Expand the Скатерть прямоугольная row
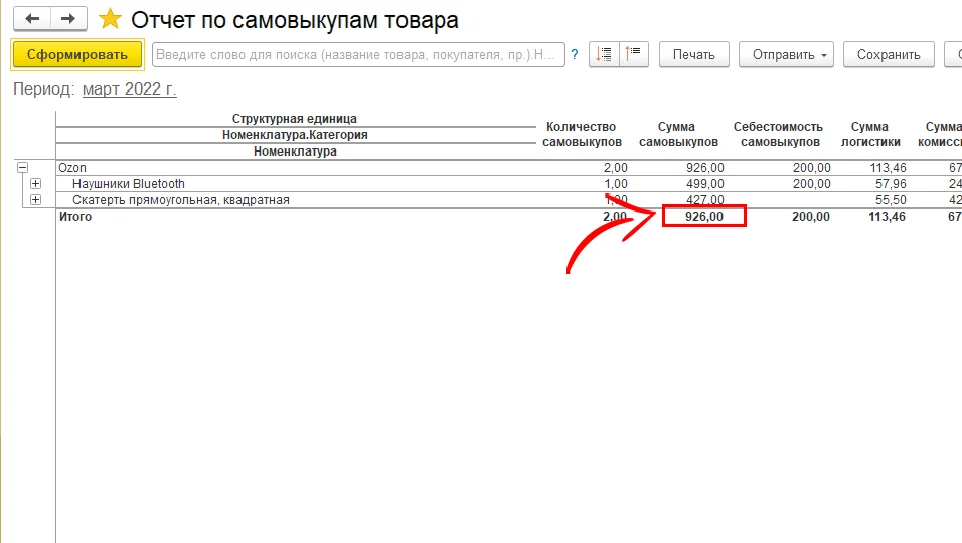Screen dimensions: 962x543 coord(36,200)
